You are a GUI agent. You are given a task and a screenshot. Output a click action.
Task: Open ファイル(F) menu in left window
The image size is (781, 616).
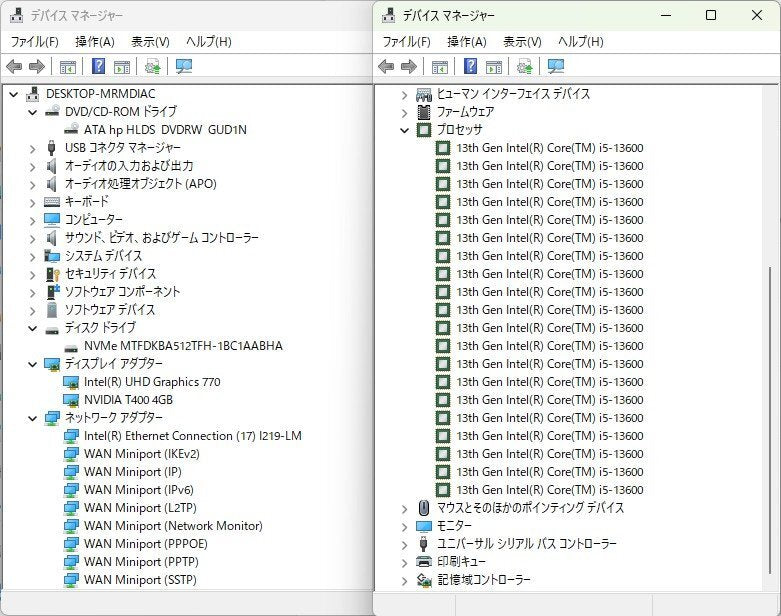pos(34,41)
